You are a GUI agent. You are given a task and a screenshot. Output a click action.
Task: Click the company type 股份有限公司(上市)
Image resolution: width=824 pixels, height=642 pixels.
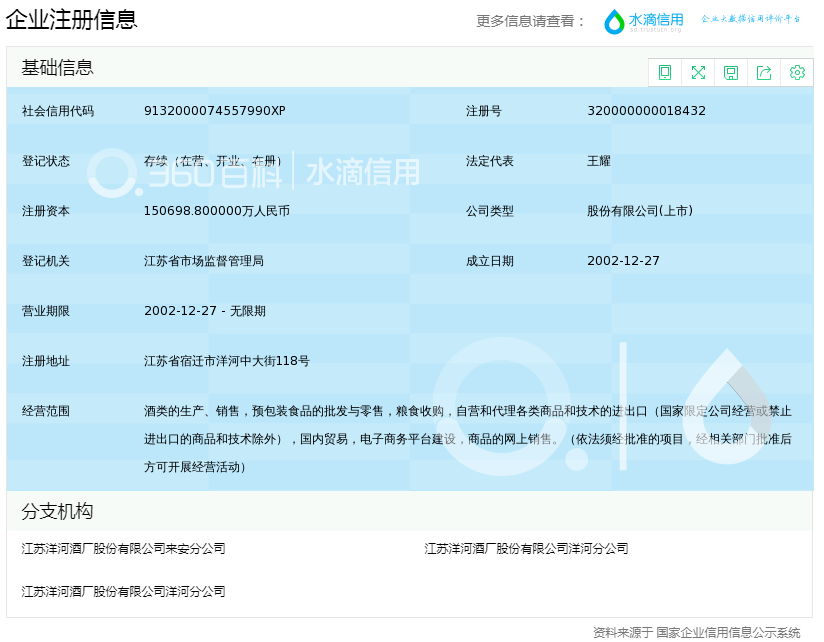pos(640,211)
